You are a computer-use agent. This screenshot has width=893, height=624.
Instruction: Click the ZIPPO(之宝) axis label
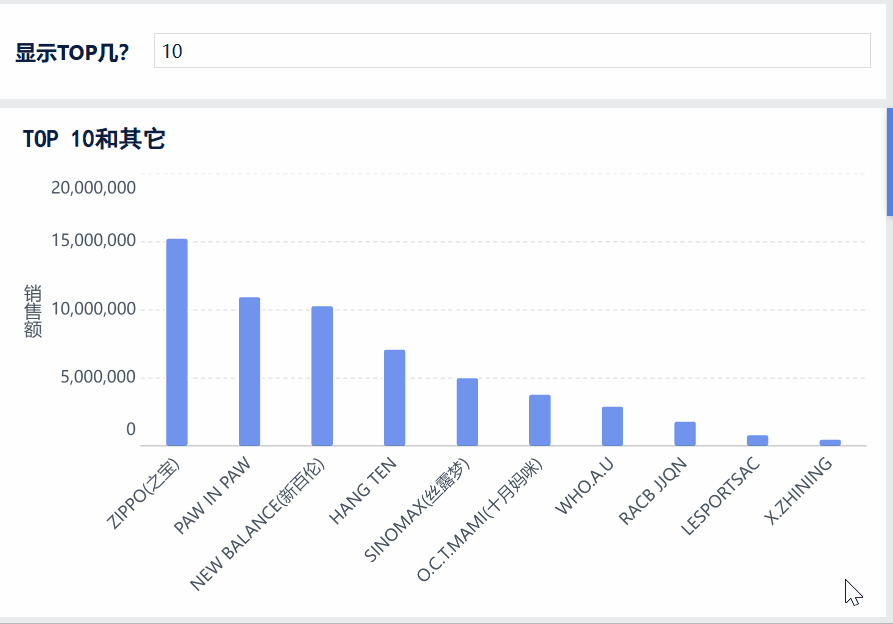(x=144, y=493)
